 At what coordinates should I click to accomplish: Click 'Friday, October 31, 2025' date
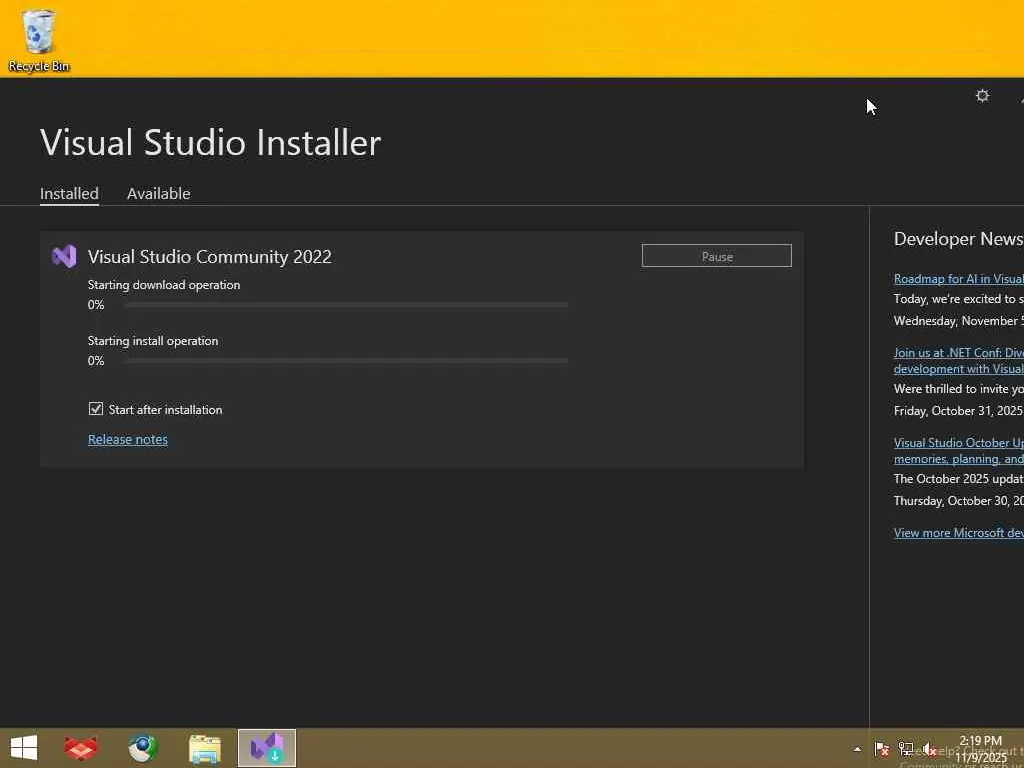tap(958, 411)
